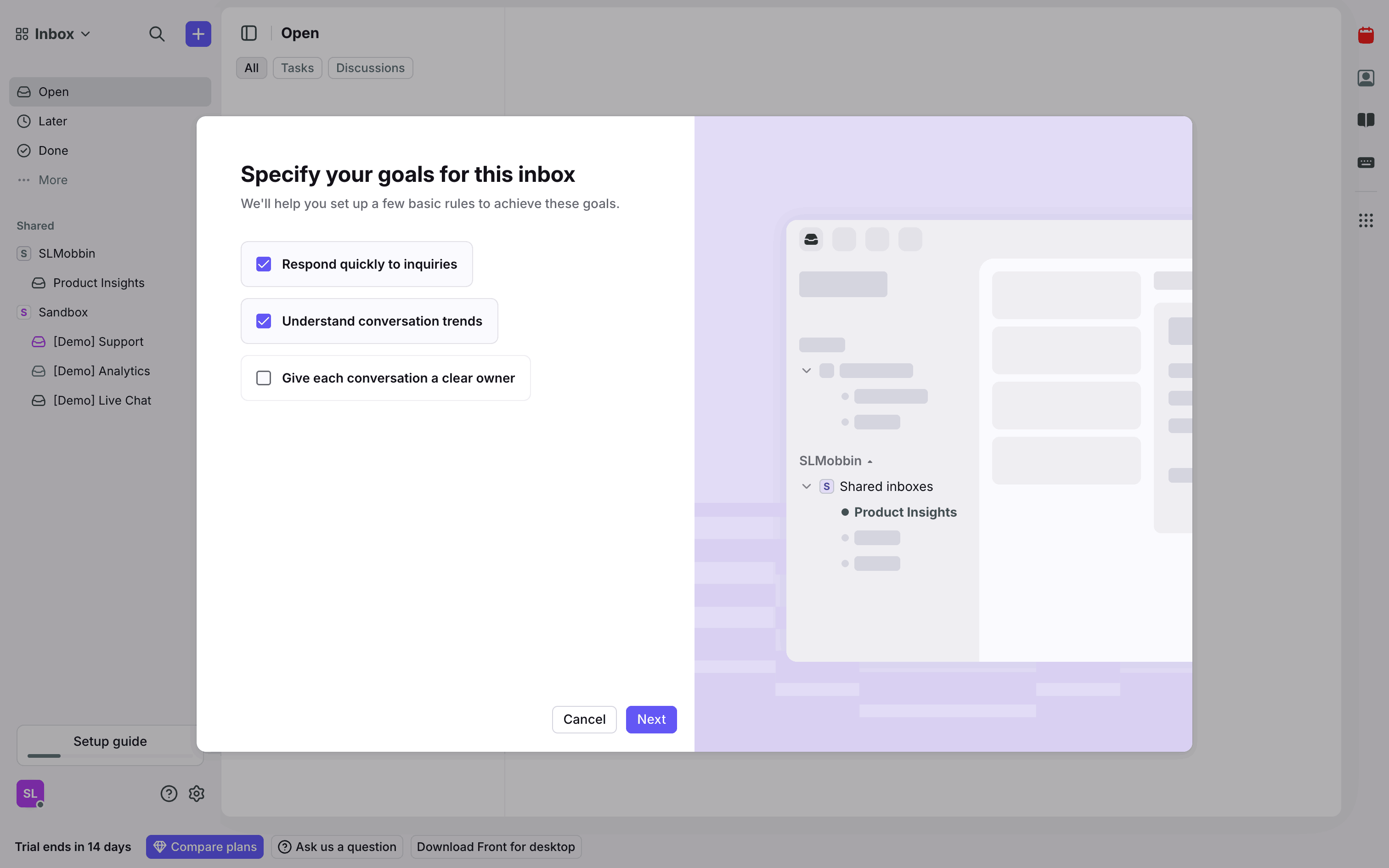Check Give each conversation a clear owner
The width and height of the screenshot is (1389, 868).
pyautogui.click(x=264, y=378)
